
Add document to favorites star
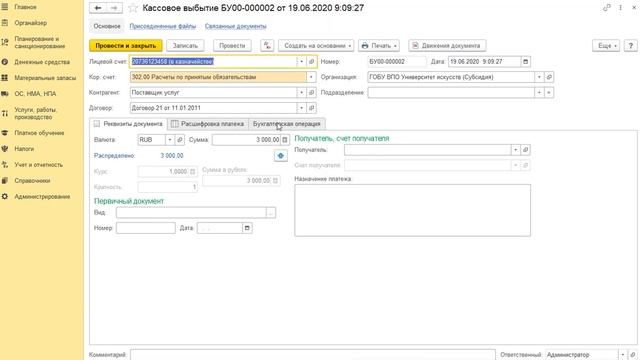coord(133,8)
